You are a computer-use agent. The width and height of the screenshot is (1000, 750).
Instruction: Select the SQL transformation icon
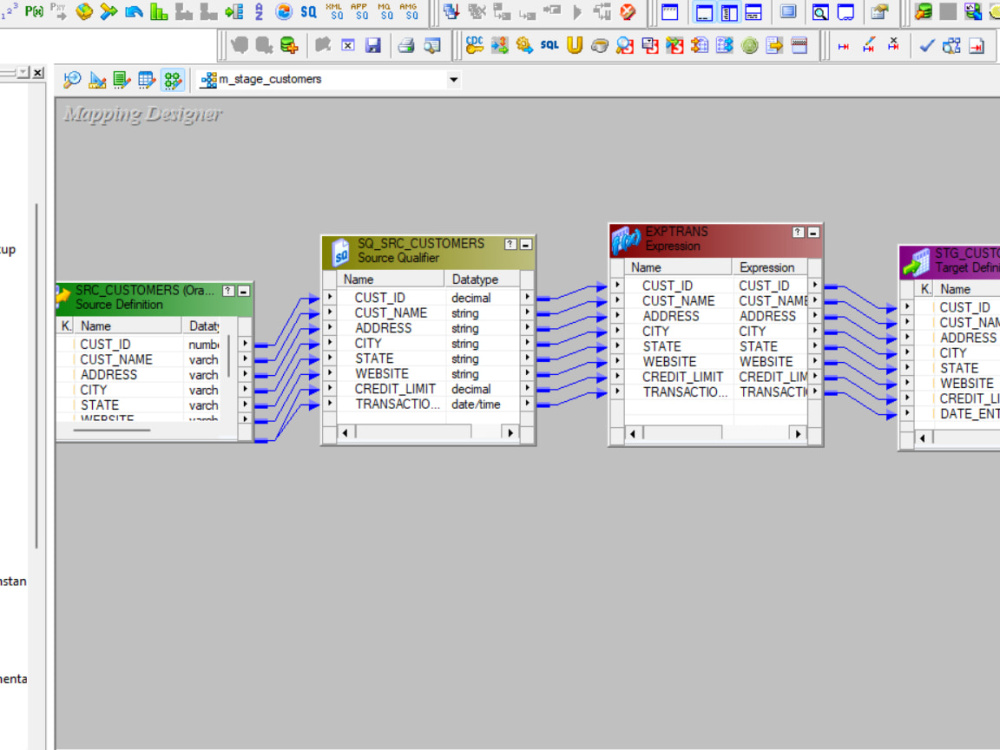tap(549, 45)
